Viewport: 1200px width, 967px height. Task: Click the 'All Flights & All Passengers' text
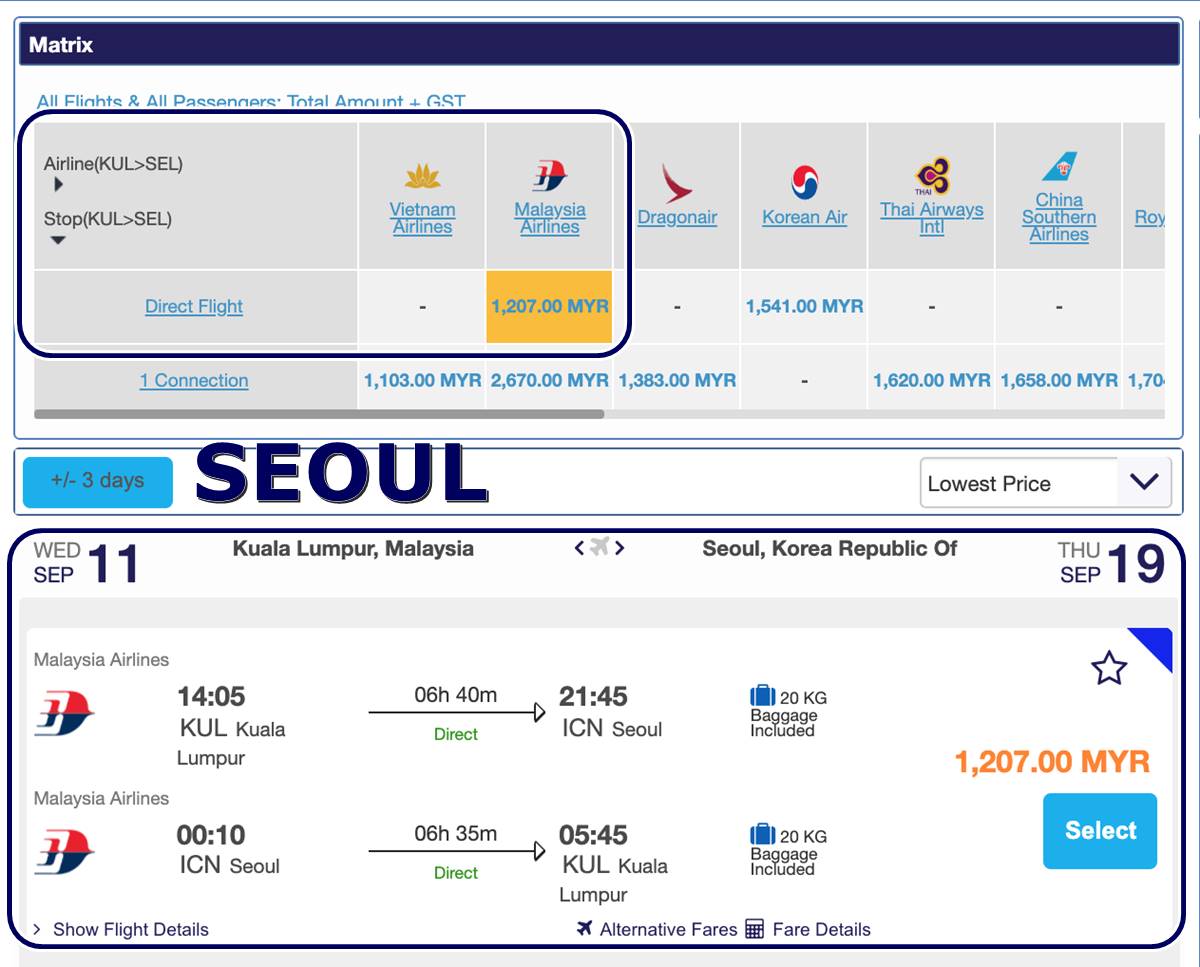tap(251, 101)
